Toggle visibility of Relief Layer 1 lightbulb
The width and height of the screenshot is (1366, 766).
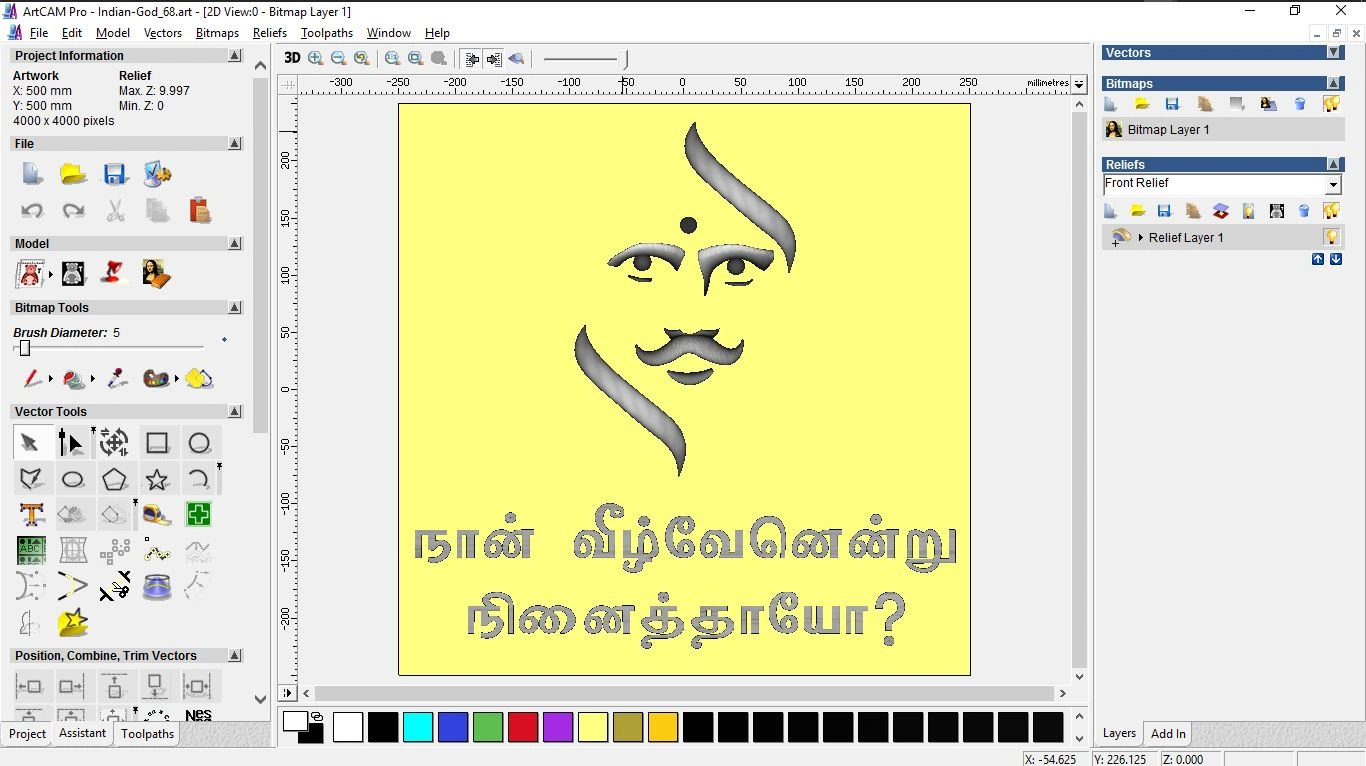1332,237
